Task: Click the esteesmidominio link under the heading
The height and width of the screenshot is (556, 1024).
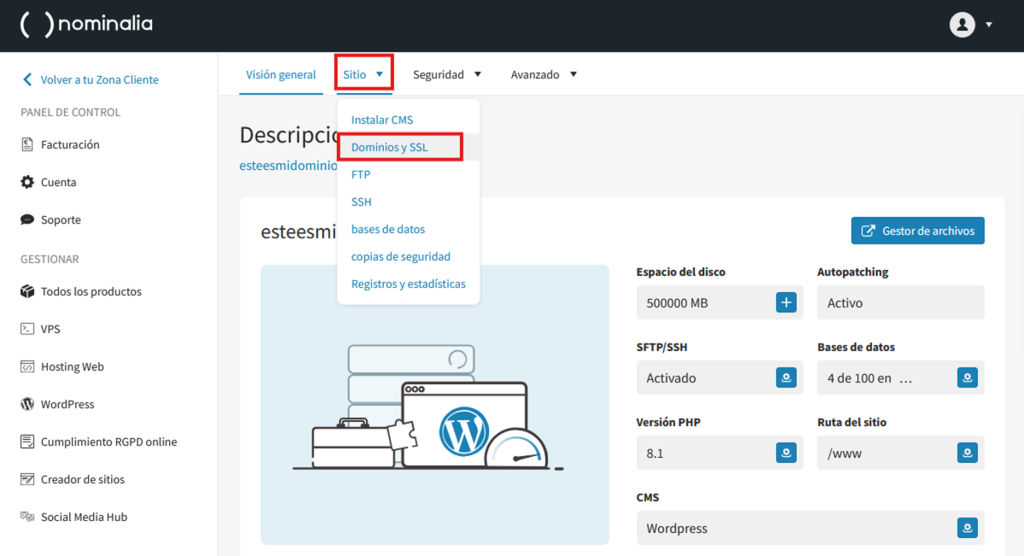Action: click(x=288, y=165)
